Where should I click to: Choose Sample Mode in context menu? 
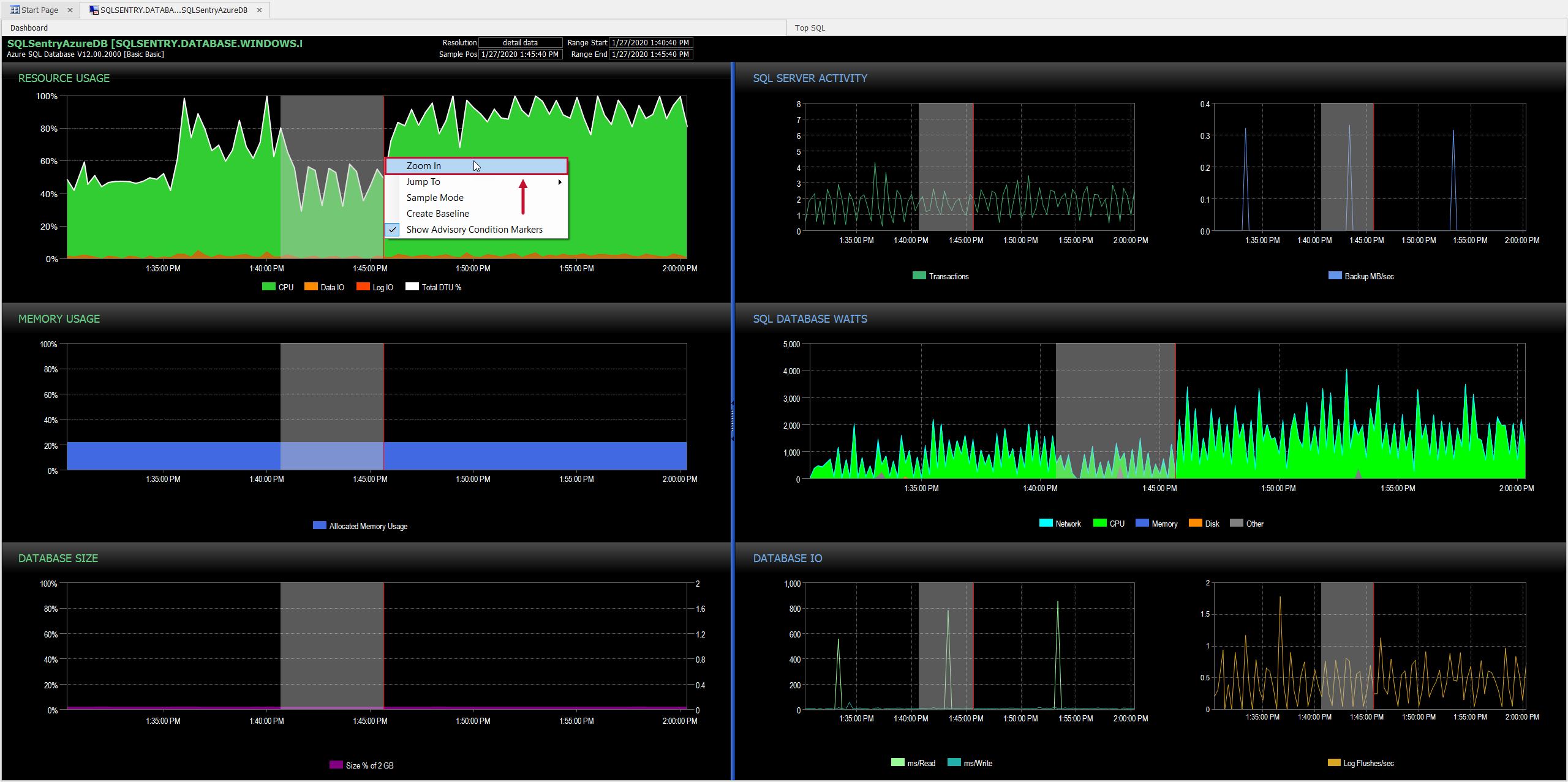[435, 198]
